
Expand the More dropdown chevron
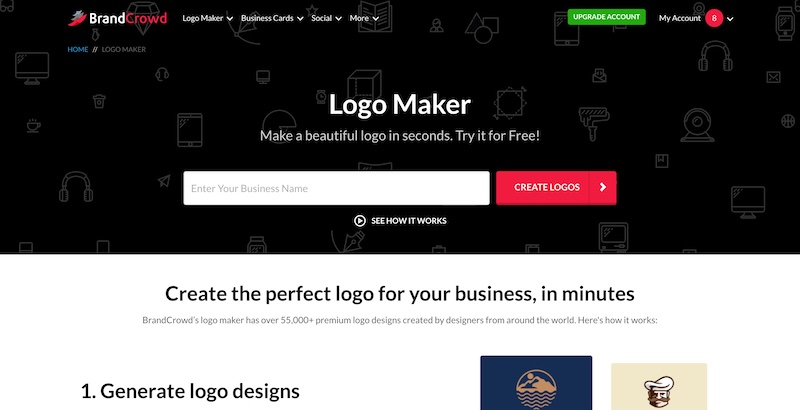[376, 19]
